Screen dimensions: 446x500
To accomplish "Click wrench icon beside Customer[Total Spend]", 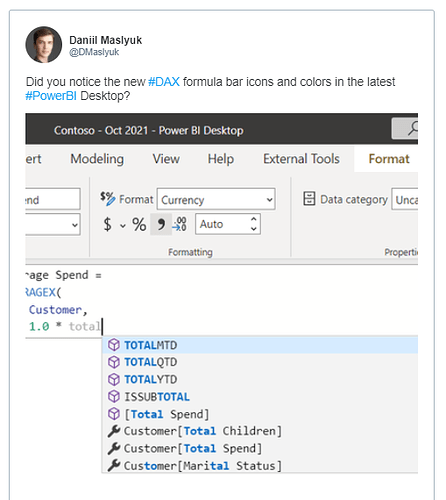I will [x=114, y=448].
